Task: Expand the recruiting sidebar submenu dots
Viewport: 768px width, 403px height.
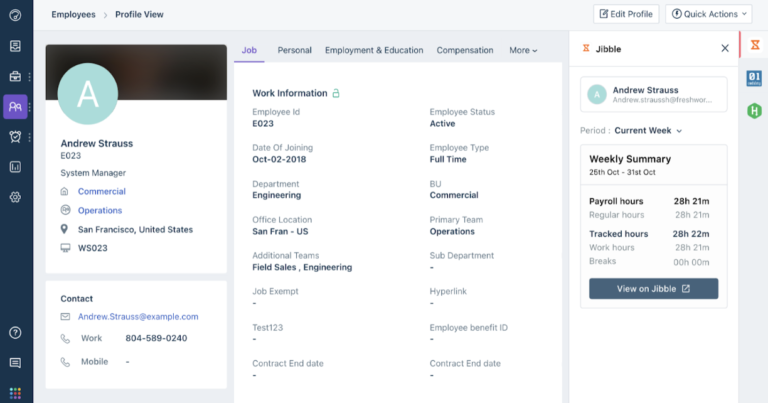Action: tap(30, 77)
